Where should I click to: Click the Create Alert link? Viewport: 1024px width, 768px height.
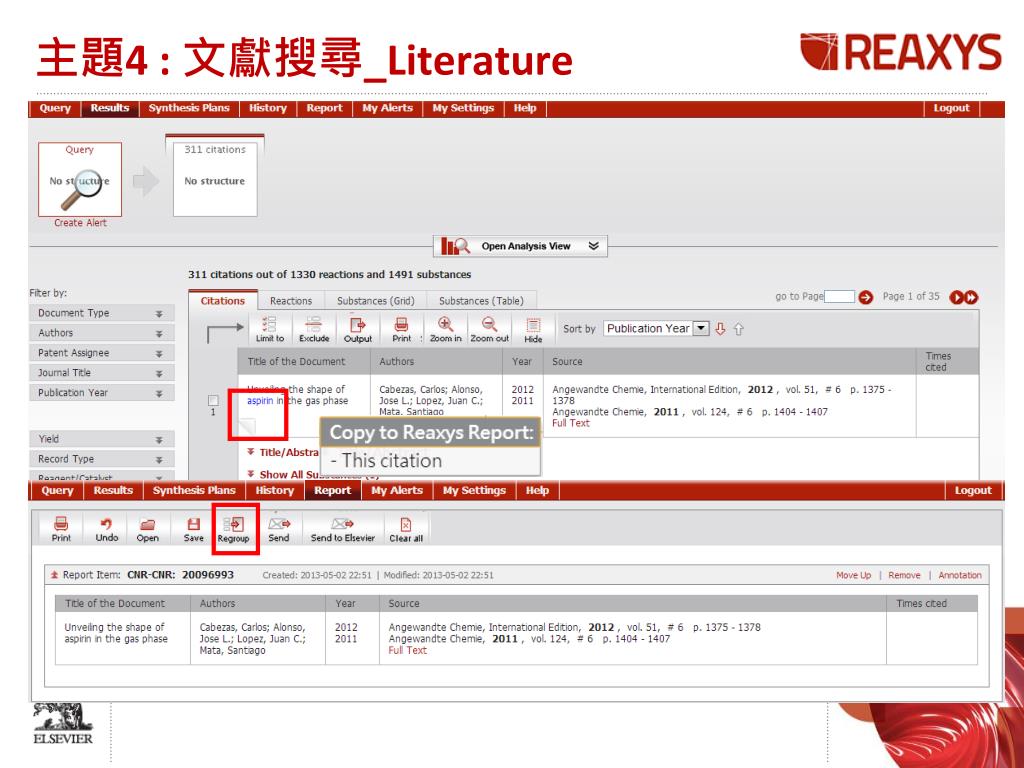(80, 223)
